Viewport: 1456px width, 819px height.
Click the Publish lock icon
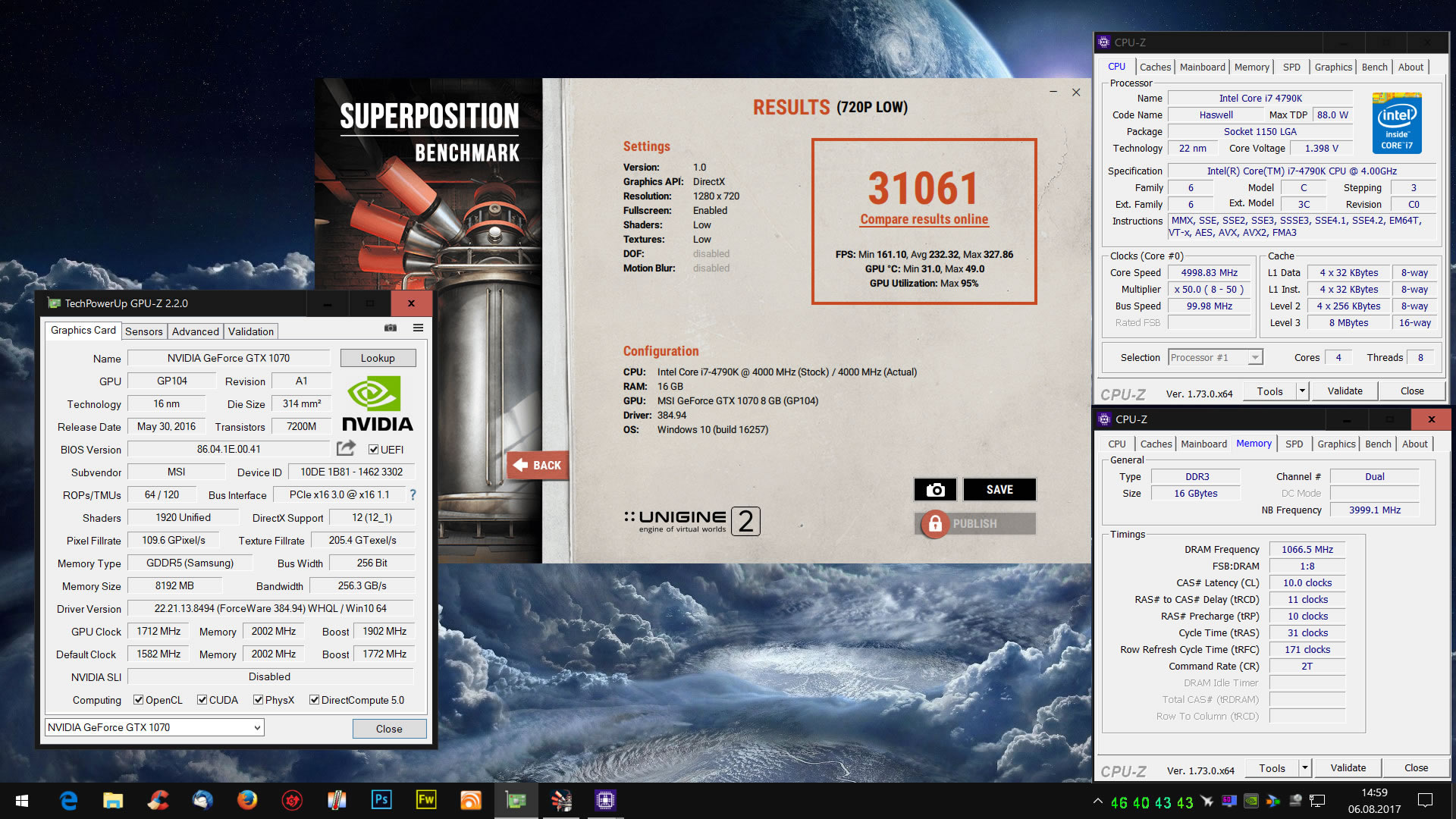(x=935, y=524)
